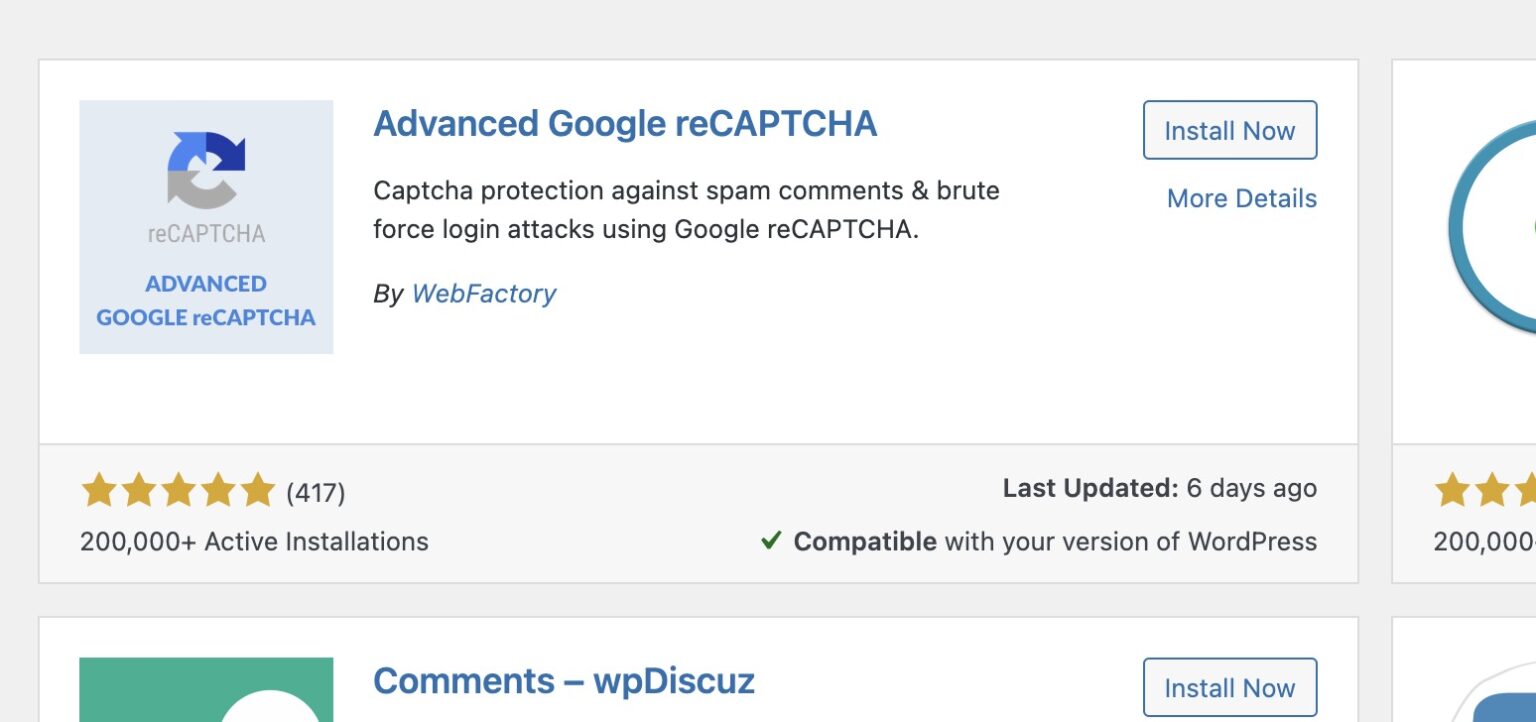Open the Advanced Google reCAPTCHA title link

point(624,124)
